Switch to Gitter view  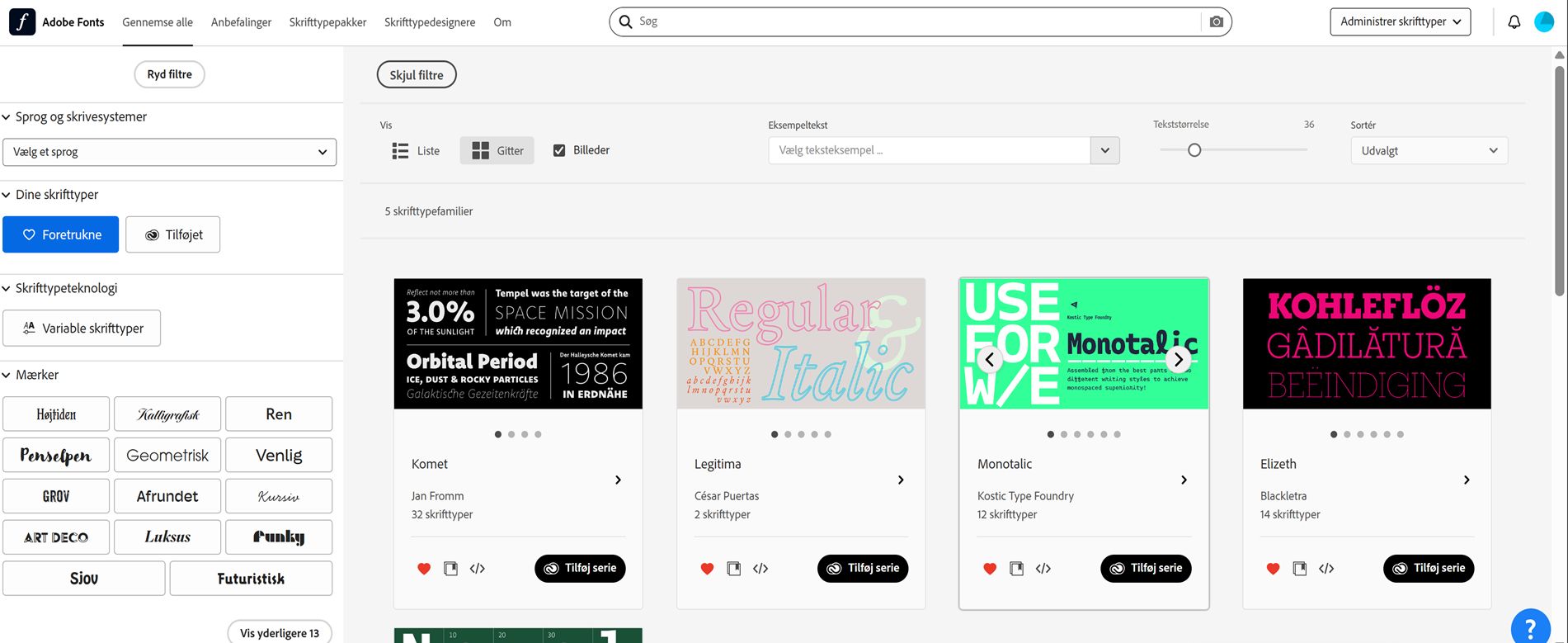click(x=497, y=151)
